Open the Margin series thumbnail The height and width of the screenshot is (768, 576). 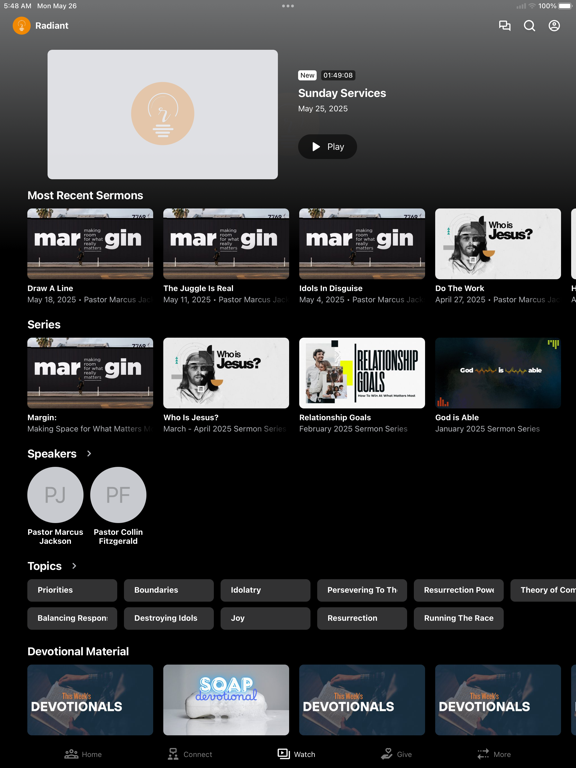click(90, 373)
